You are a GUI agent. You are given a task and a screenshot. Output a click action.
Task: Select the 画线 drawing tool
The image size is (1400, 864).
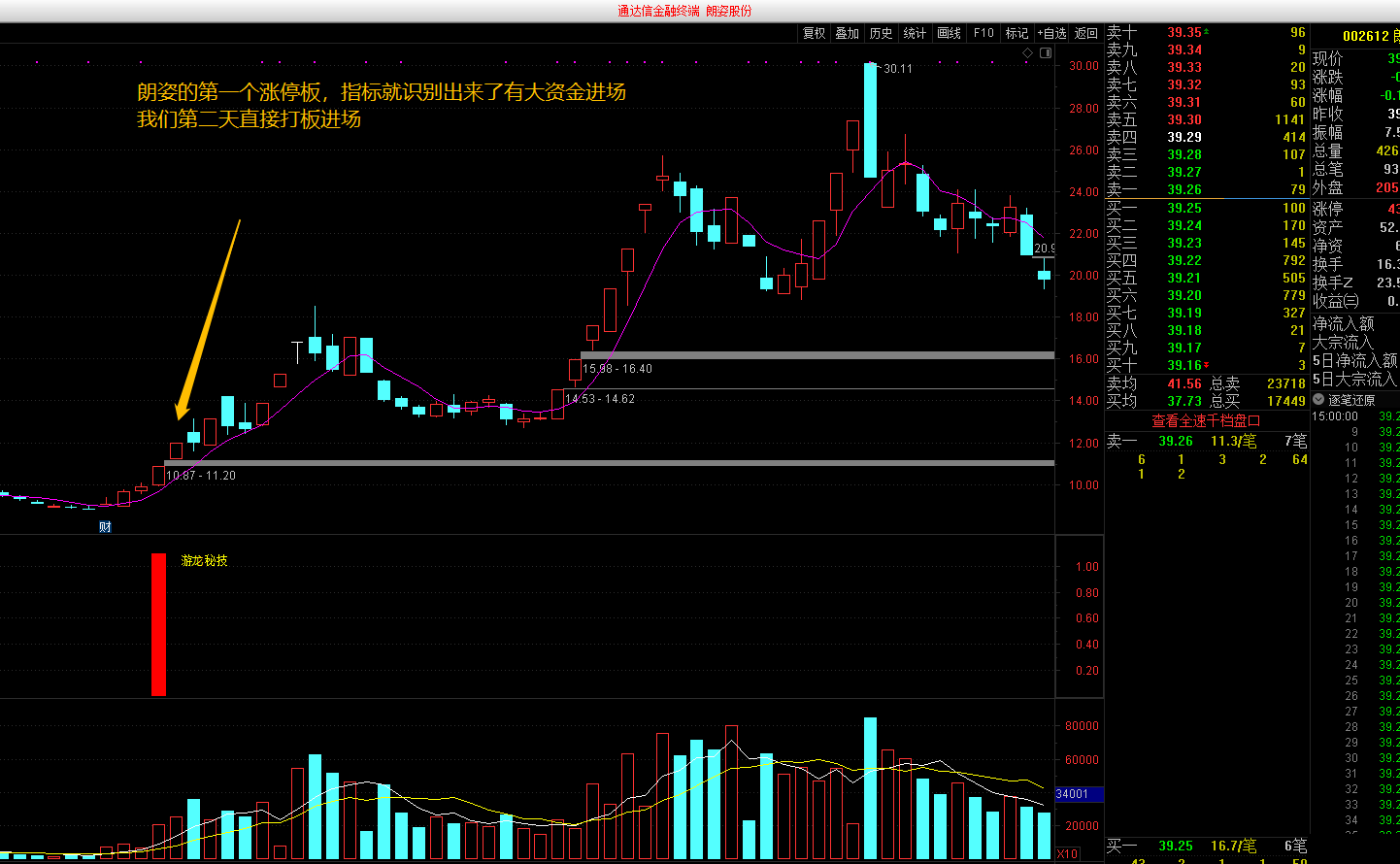pyautogui.click(x=949, y=33)
